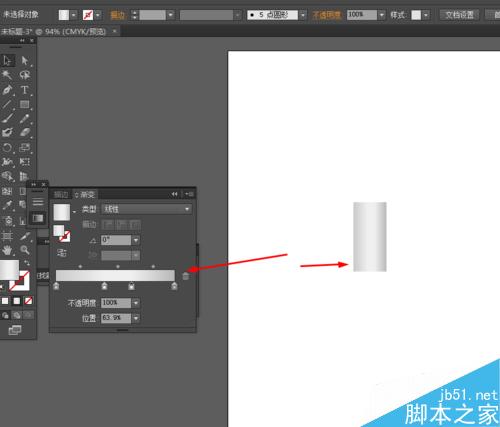500x427 pixels.
Task: Set toolbox paint mode to Color
Action: pyautogui.click(x=5, y=301)
